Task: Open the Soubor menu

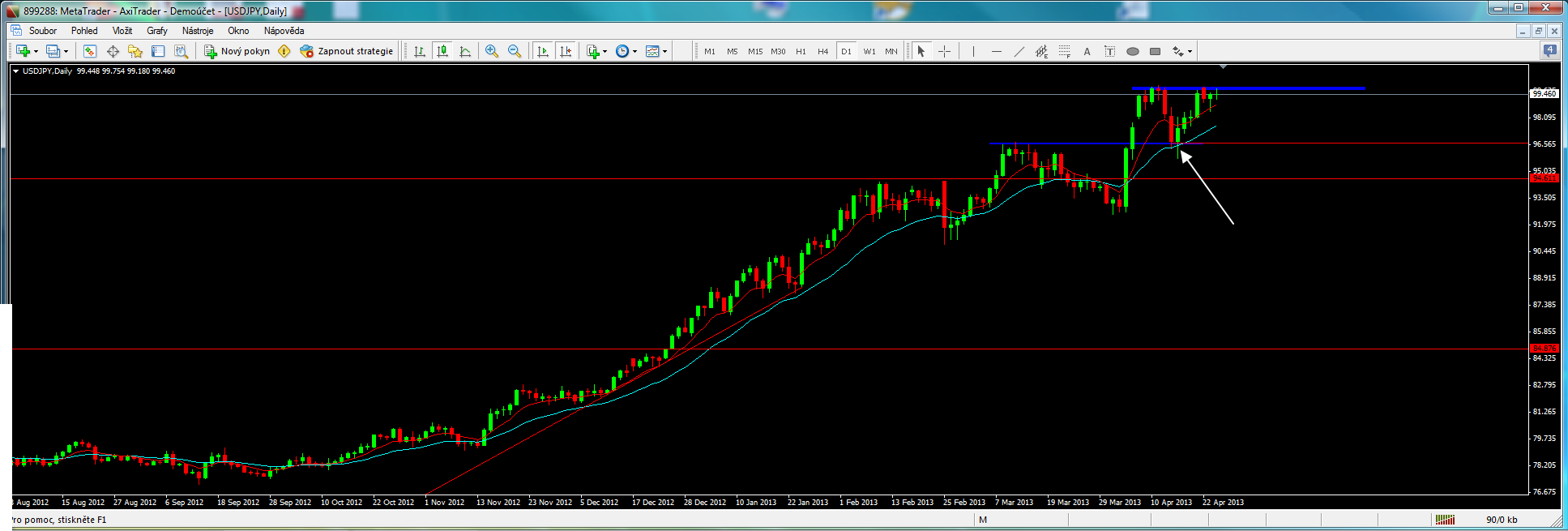Action: click(x=43, y=31)
